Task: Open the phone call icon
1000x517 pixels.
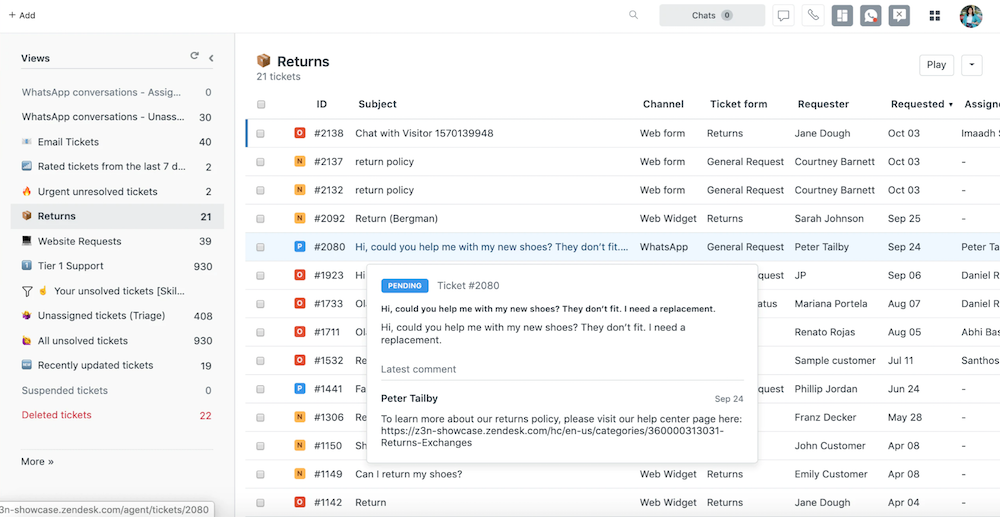Action: [x=813, y=15]
